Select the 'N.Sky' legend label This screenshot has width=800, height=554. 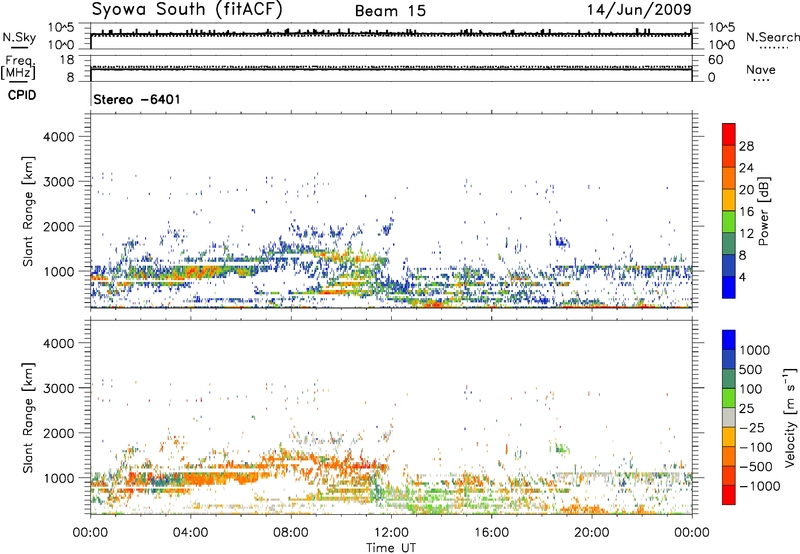point(19,37)
